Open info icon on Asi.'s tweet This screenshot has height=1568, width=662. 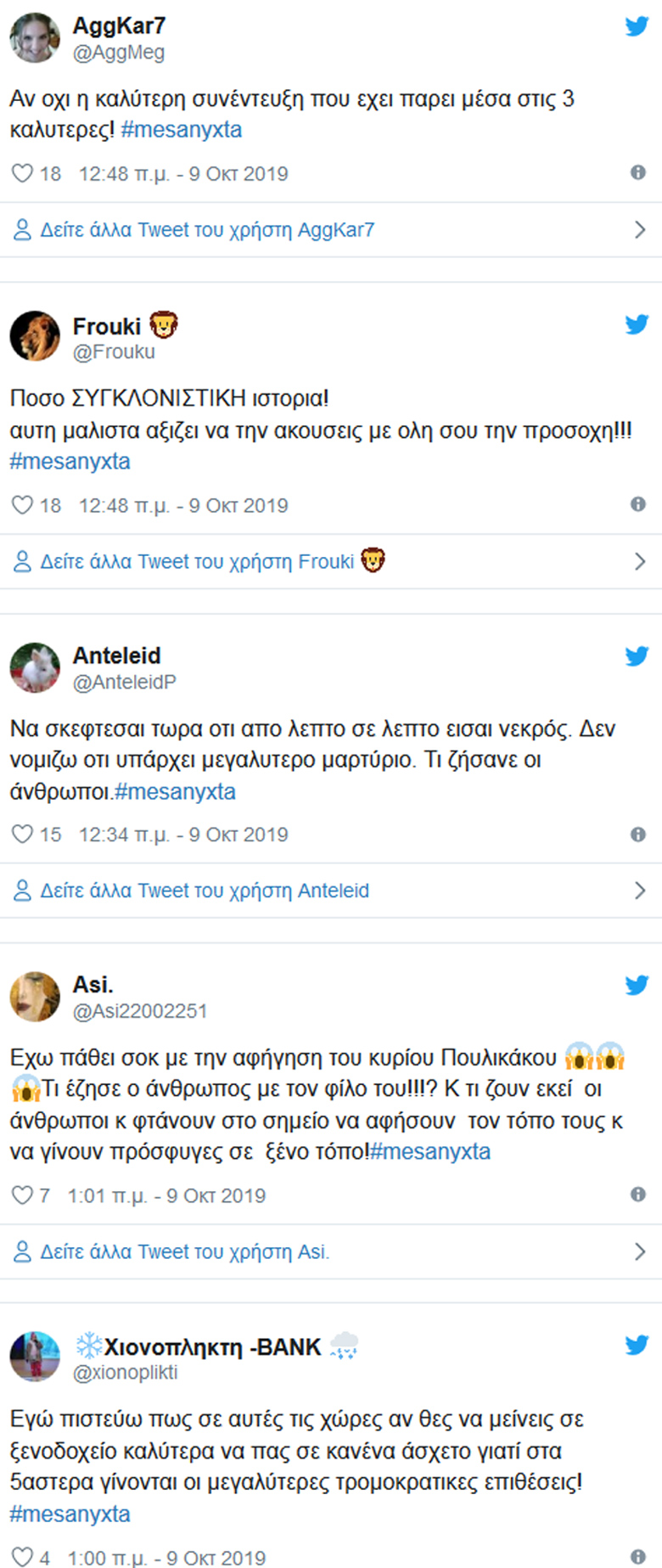click(638, 1194)
